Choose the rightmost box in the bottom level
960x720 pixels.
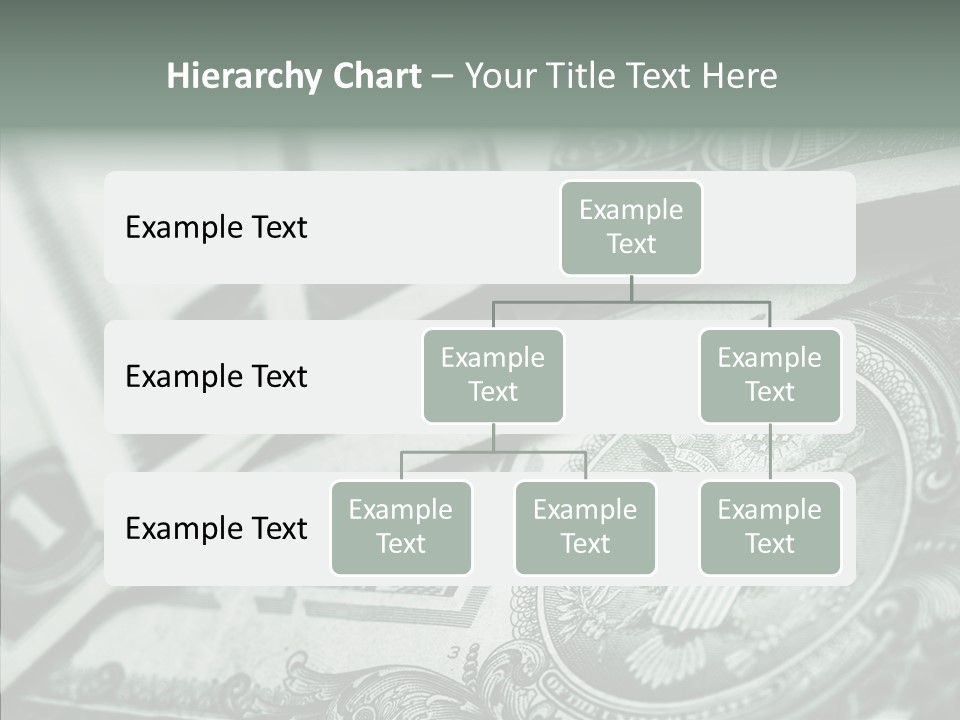coord(769,527)
